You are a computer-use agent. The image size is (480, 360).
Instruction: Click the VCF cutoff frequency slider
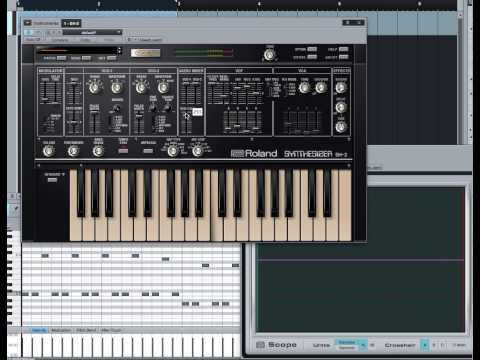tap(212, 93)
